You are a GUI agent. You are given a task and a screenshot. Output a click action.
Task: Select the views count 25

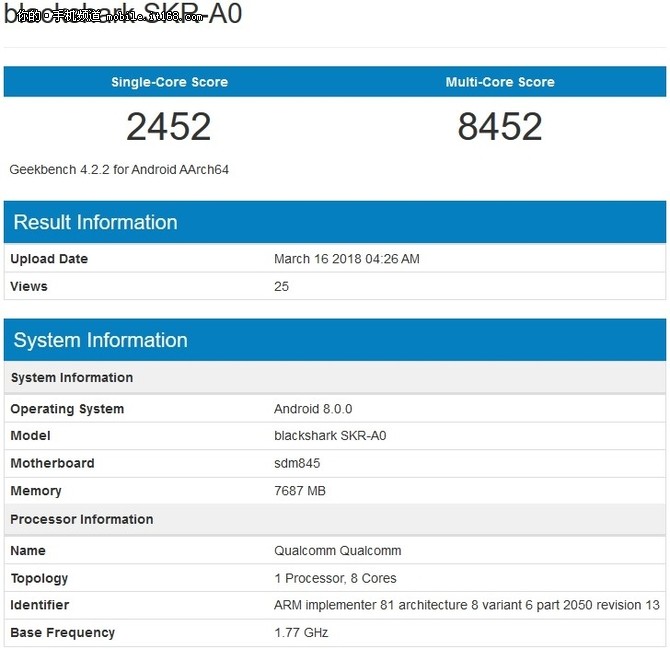[281, 286]
